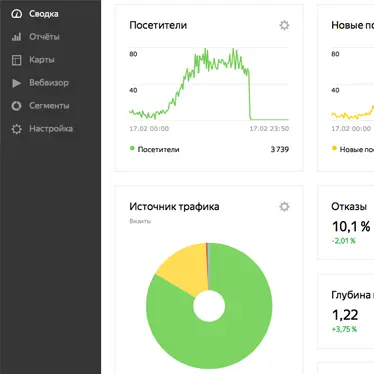
Task: Click the Сводка dashboard gauge icon
Action: click(x=16, y=14)
